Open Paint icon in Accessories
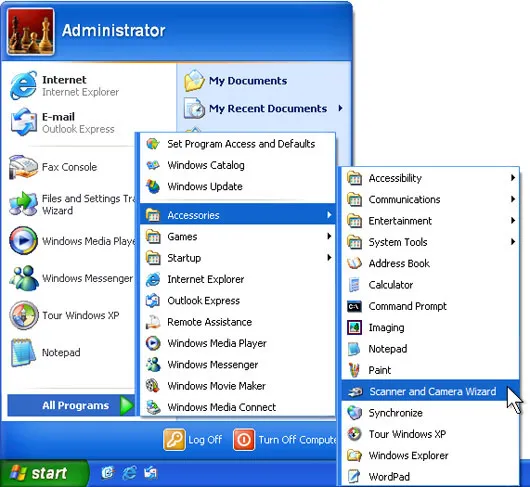Viewport: 530px width, 487px height. coord(354,370)
